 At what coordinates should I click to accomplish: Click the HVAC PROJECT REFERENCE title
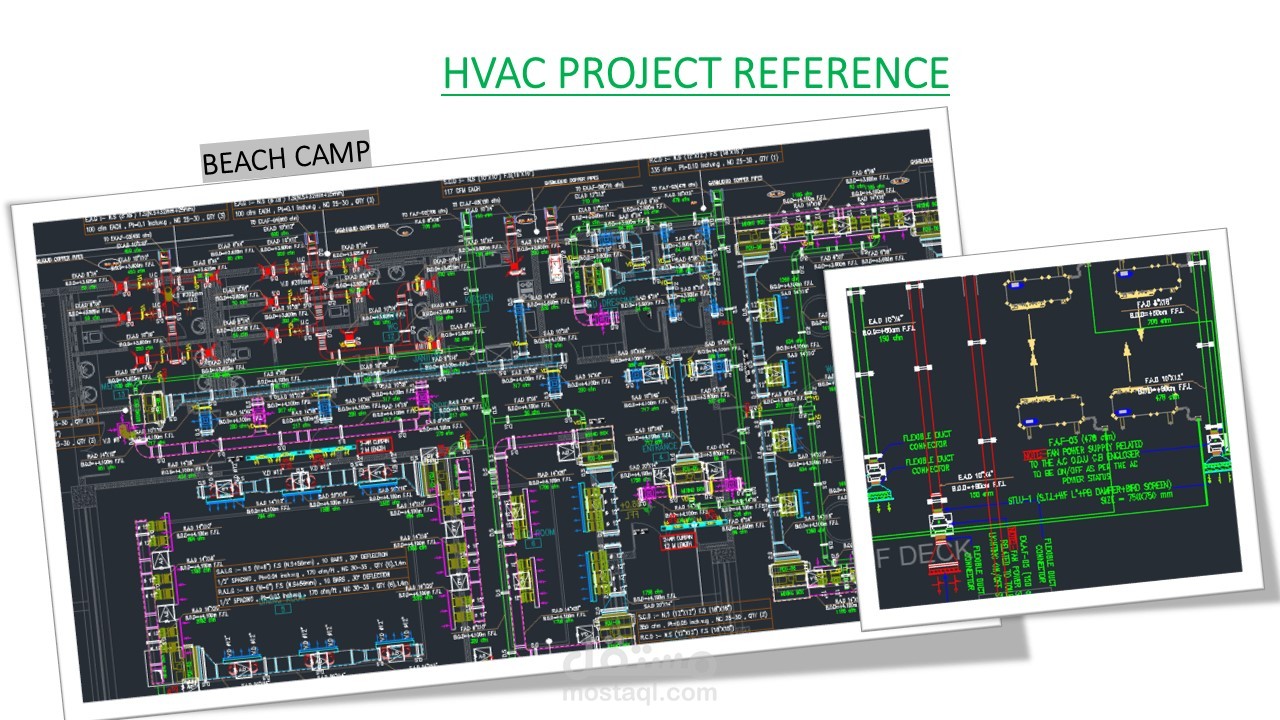point(695,74)
